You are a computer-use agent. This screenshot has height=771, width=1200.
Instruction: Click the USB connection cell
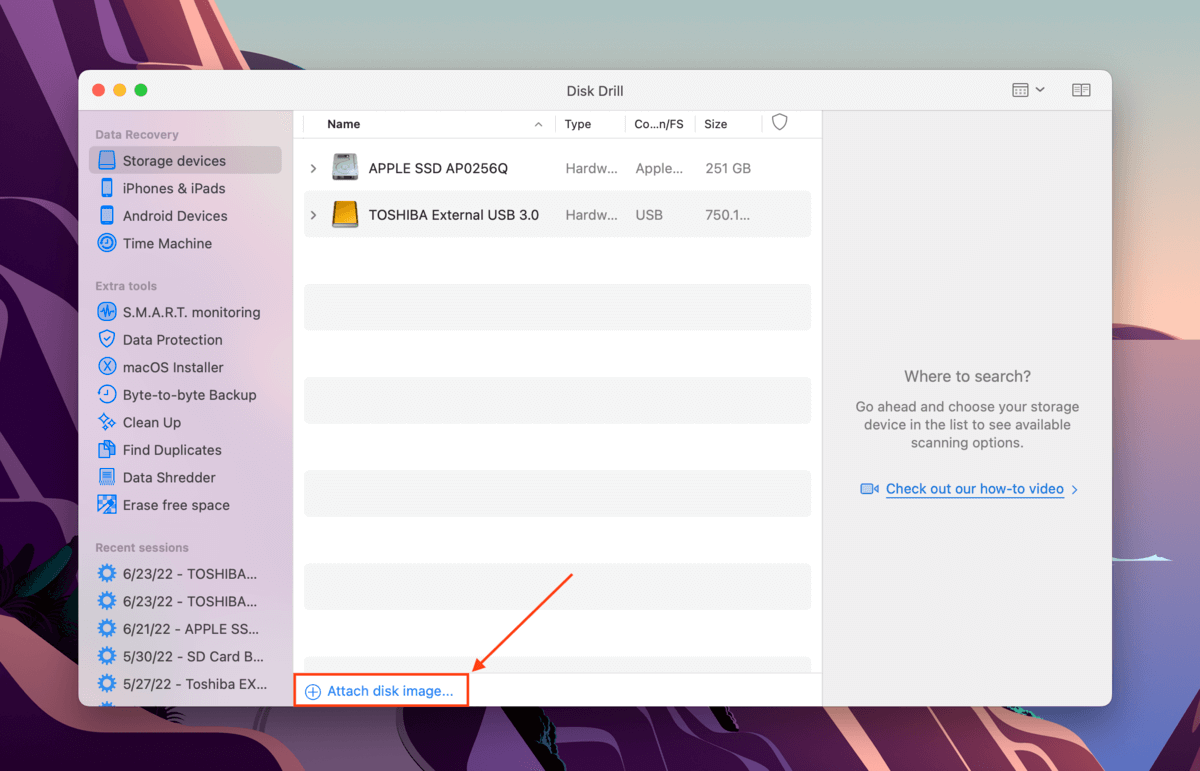pos(649,215)
